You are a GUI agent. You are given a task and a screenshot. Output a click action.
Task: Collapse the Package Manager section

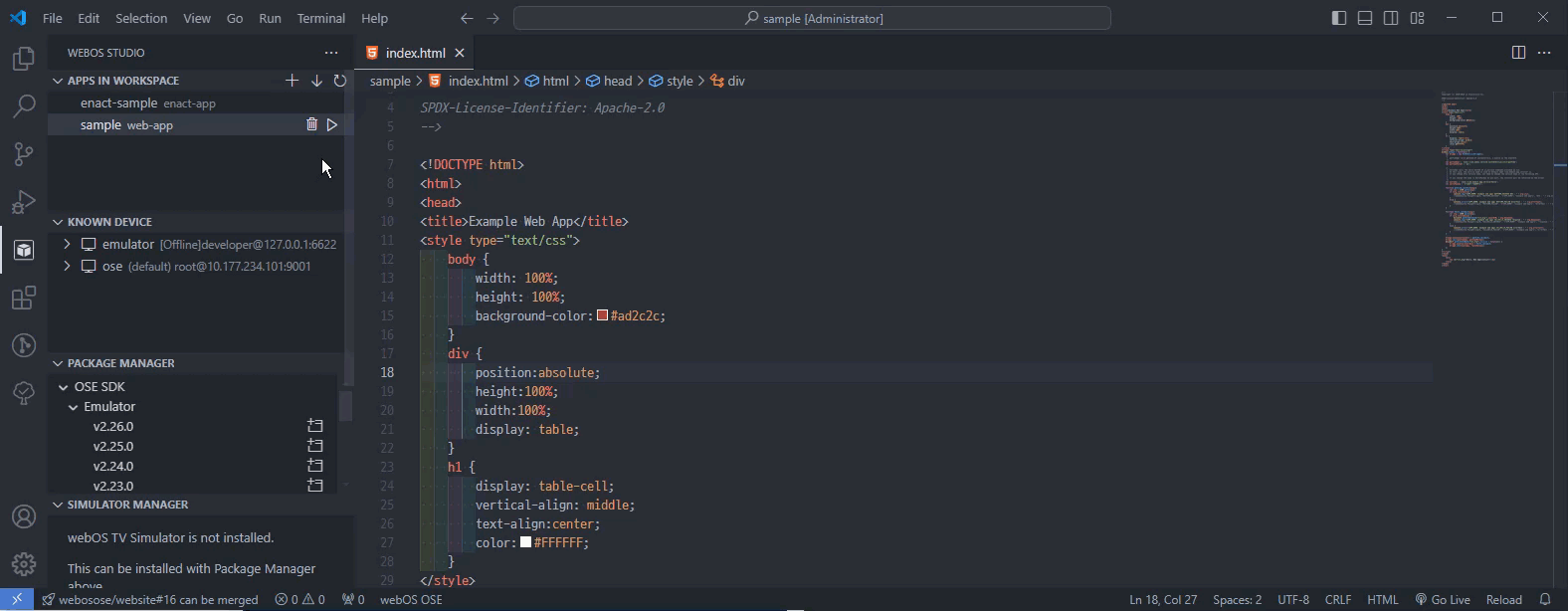pos(58,363)
